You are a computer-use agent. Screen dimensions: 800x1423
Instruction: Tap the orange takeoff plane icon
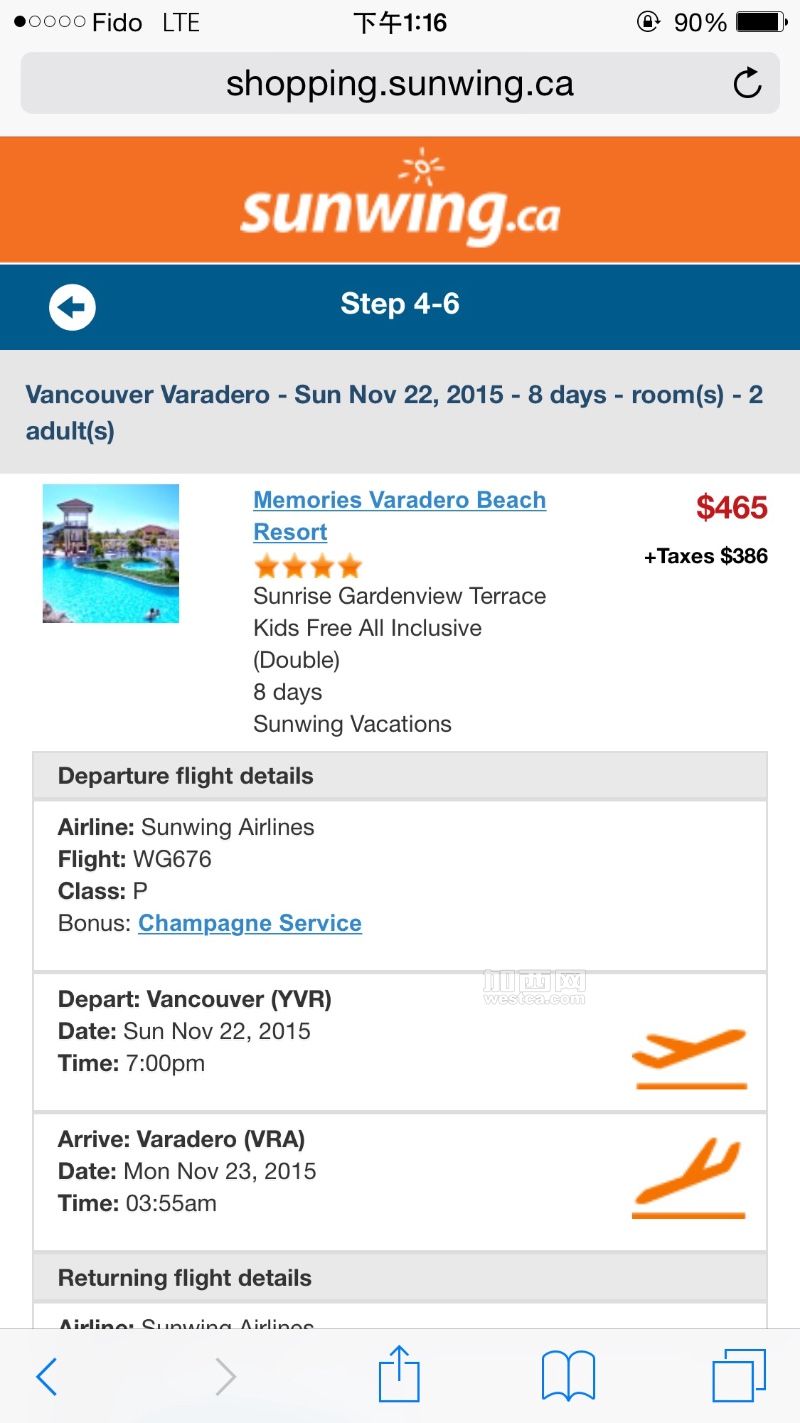tap(689, 1058)
